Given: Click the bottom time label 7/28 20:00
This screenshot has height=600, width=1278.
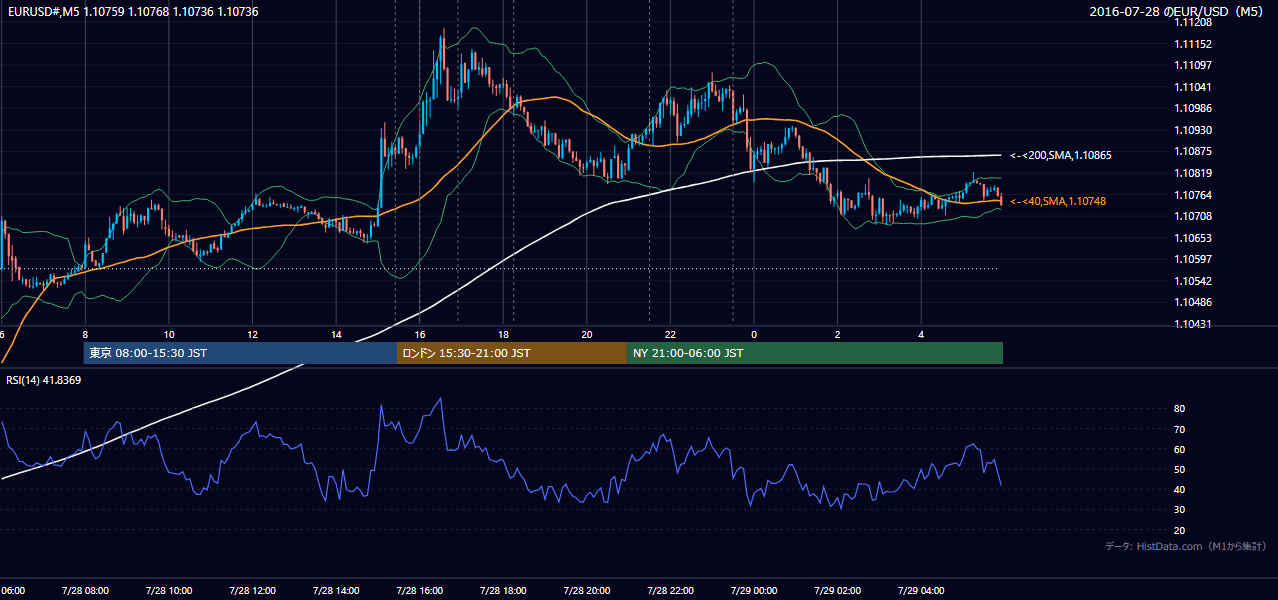Looking at the screenshot, I should (586, 590).
